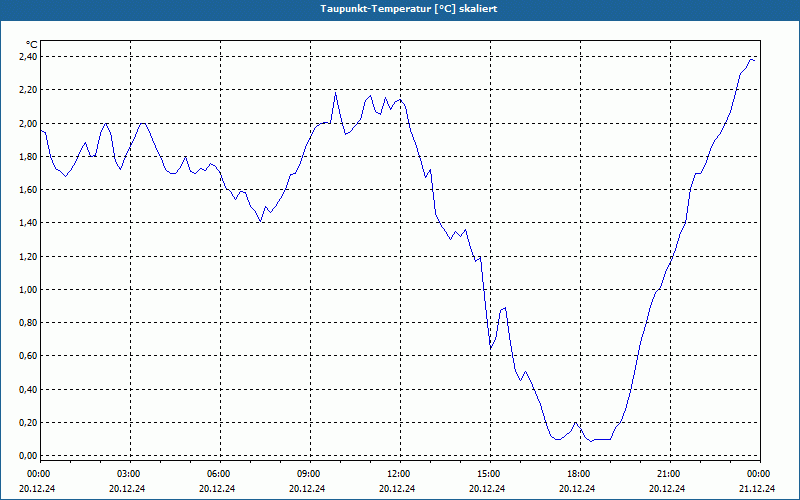
Task: Choose the 0,40 y-axis value
Action: (x=28, y=390)
